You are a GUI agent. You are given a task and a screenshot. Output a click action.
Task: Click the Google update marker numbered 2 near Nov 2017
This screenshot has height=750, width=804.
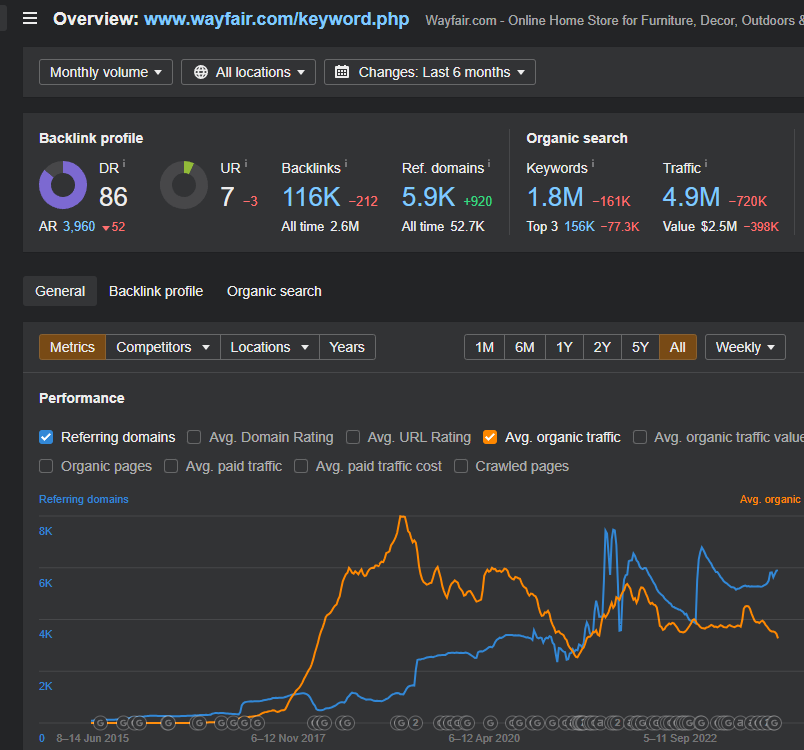point(416,723)
